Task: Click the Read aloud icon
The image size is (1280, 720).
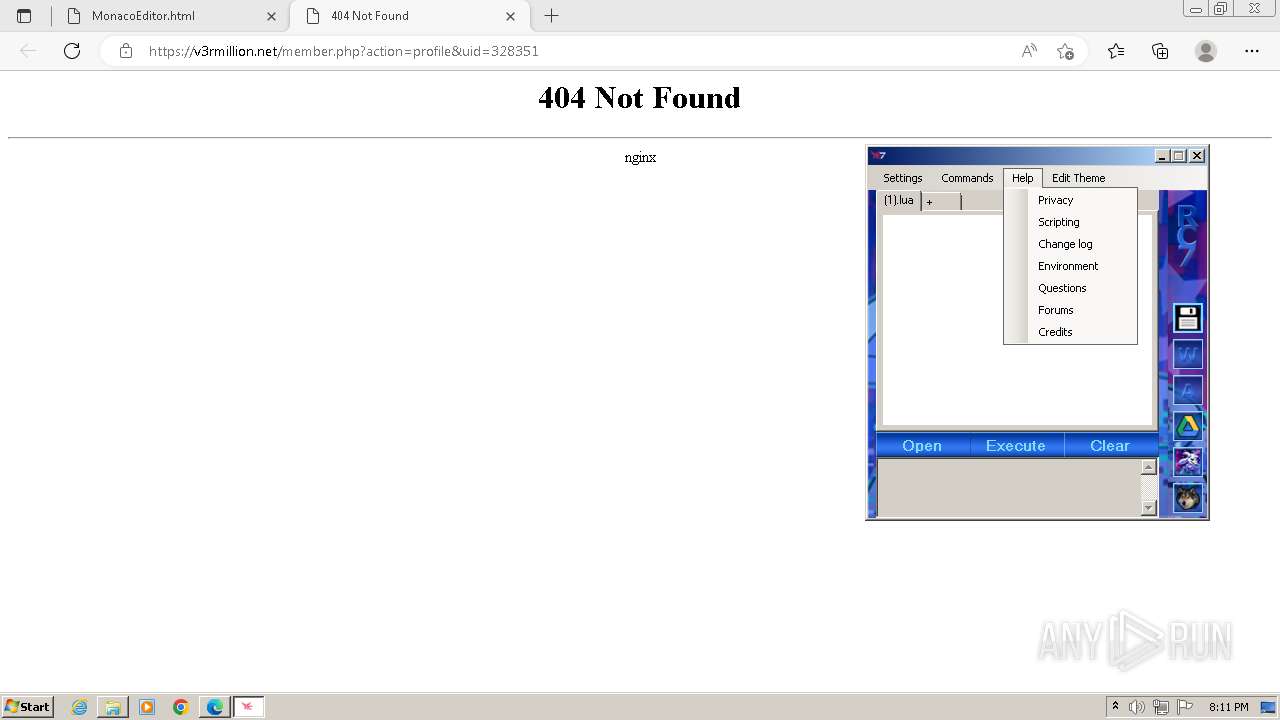Action: pos(1029,51)
